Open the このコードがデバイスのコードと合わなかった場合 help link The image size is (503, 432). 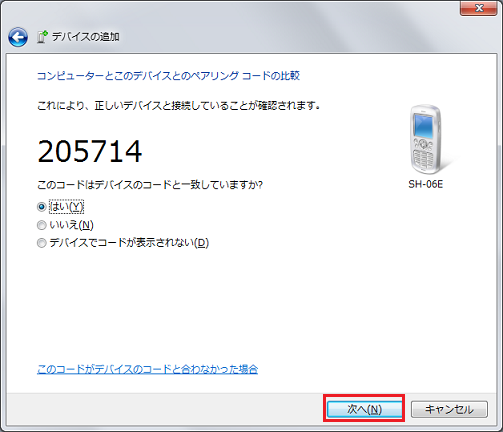(x=148, y=369)
